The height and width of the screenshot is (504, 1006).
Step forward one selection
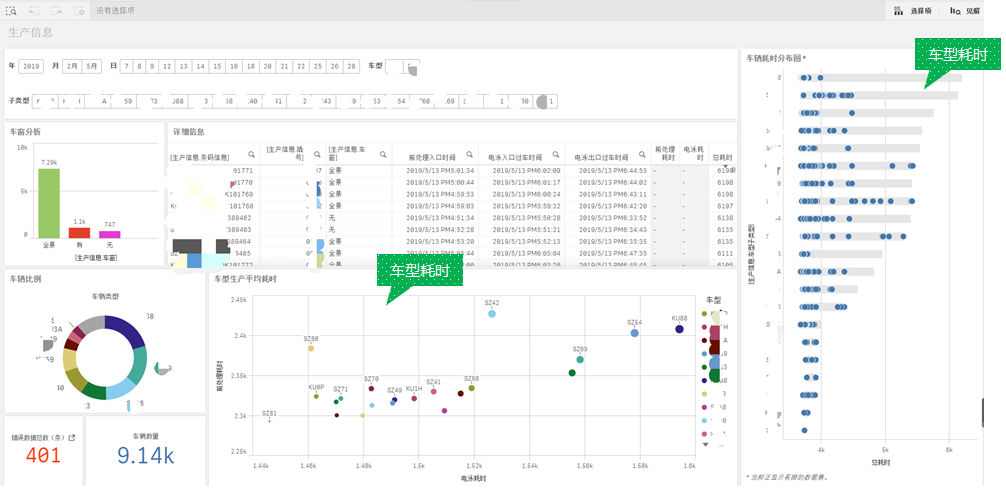56,11
